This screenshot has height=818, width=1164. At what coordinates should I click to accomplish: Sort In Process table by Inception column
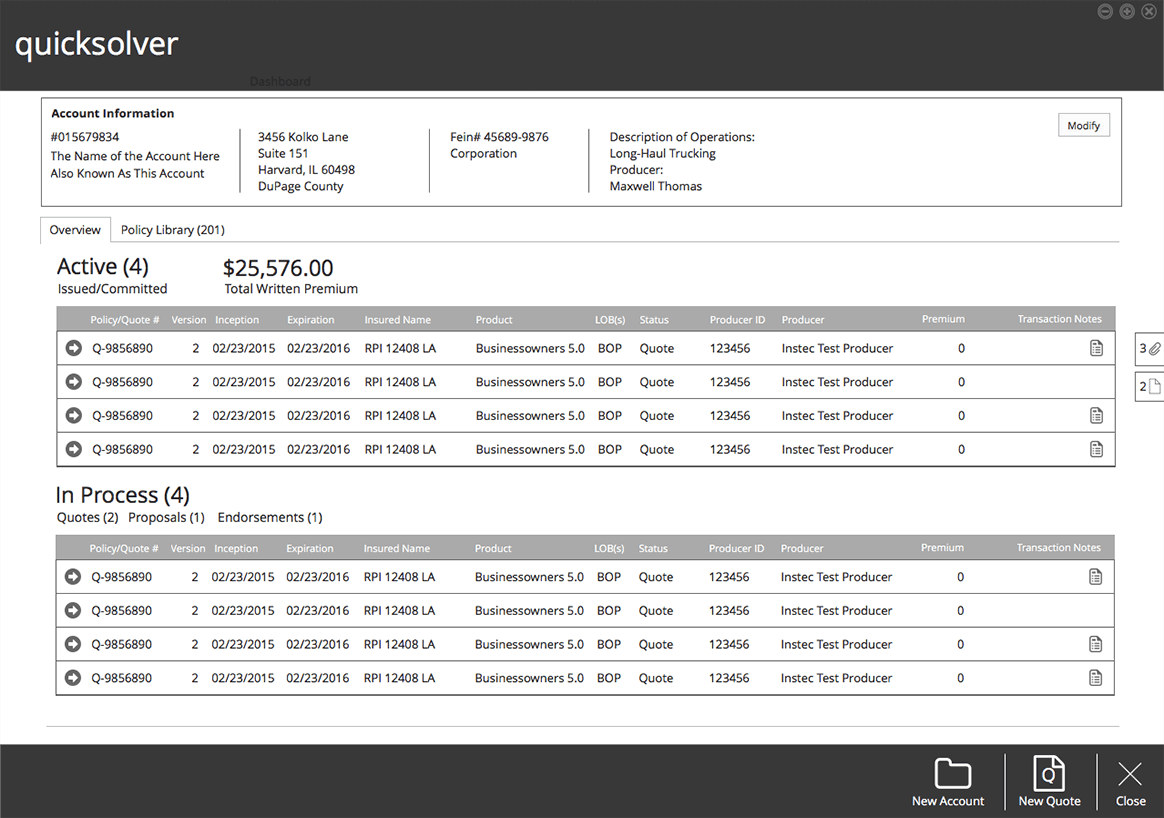click(236, 548)
